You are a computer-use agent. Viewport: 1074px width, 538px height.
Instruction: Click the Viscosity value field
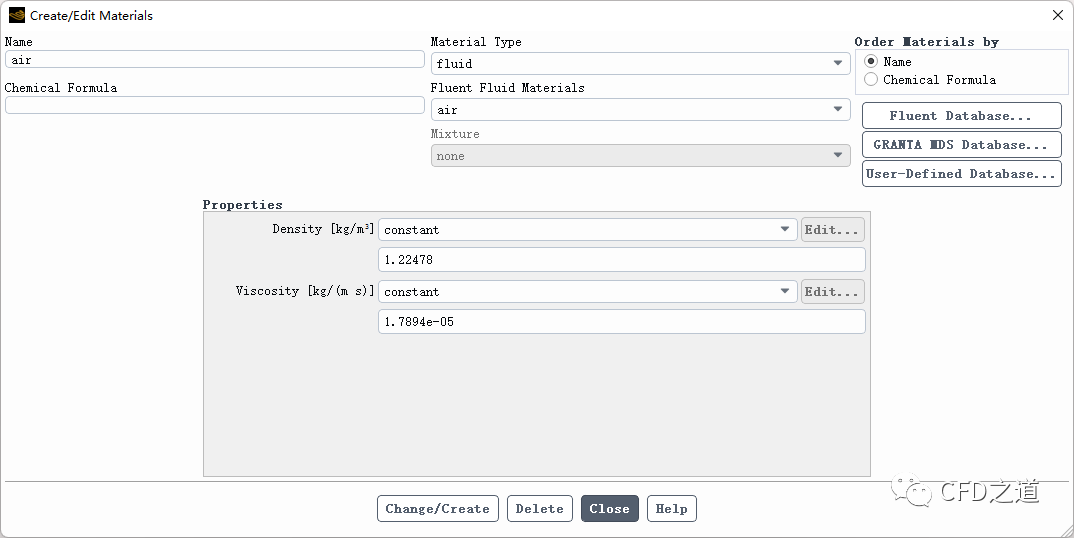[621, 322]
